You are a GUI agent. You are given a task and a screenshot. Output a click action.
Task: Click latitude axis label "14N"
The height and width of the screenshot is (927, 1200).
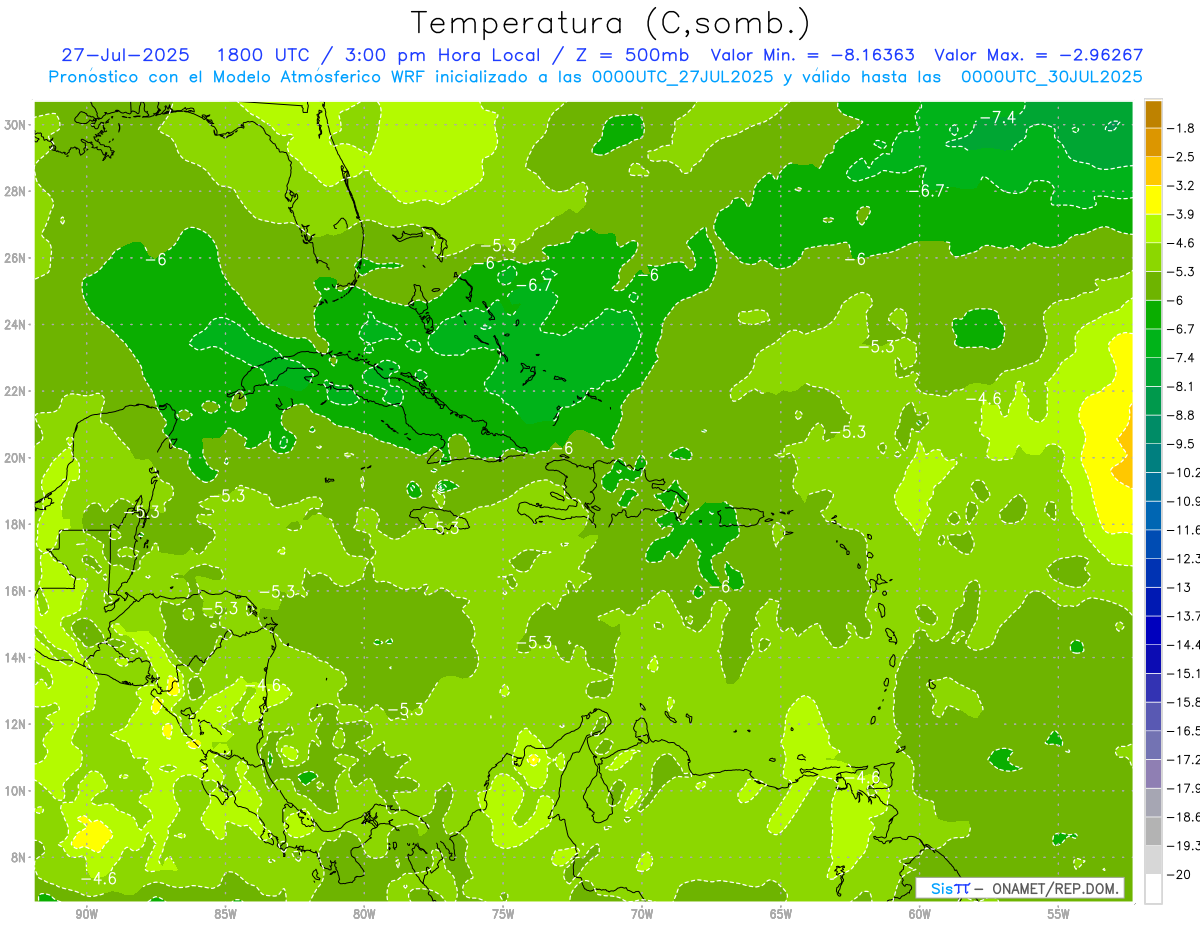[17, 658]
